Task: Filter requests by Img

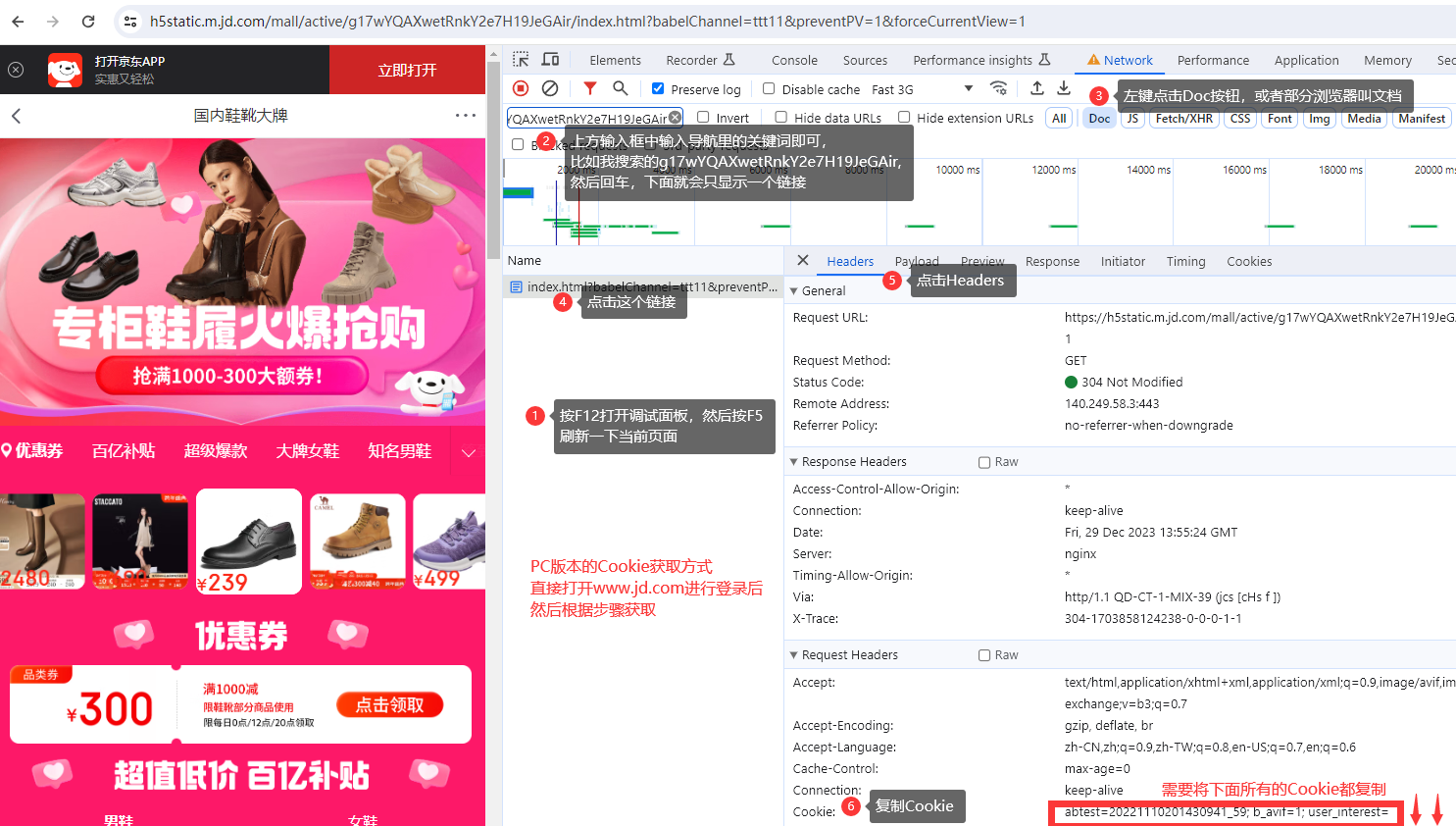Action: (x=1320, y=118)
